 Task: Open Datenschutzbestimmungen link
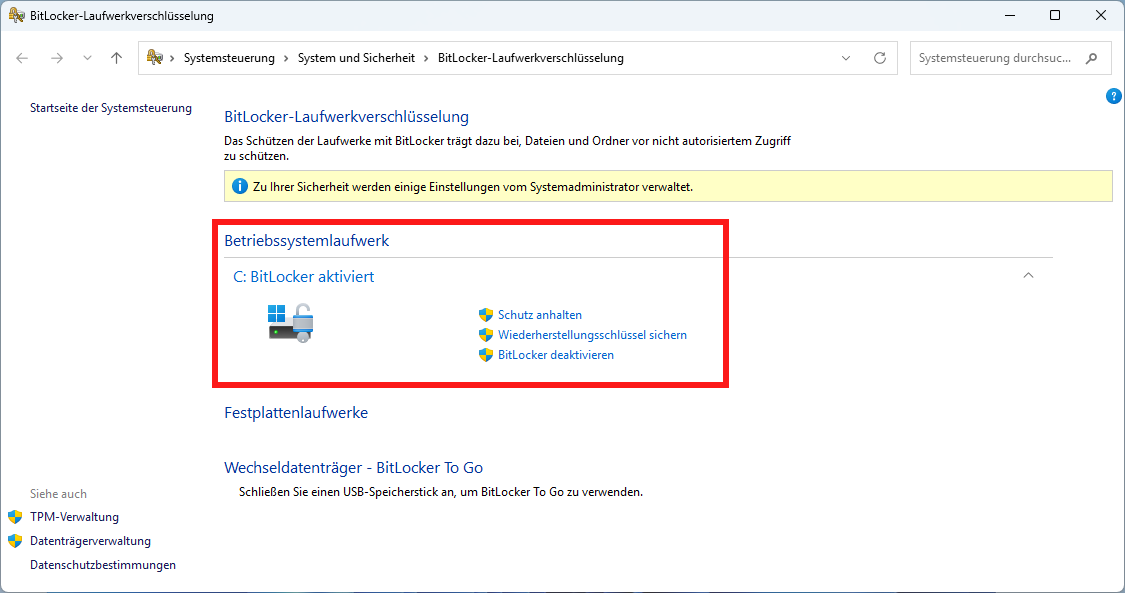[x=103, y=565]
